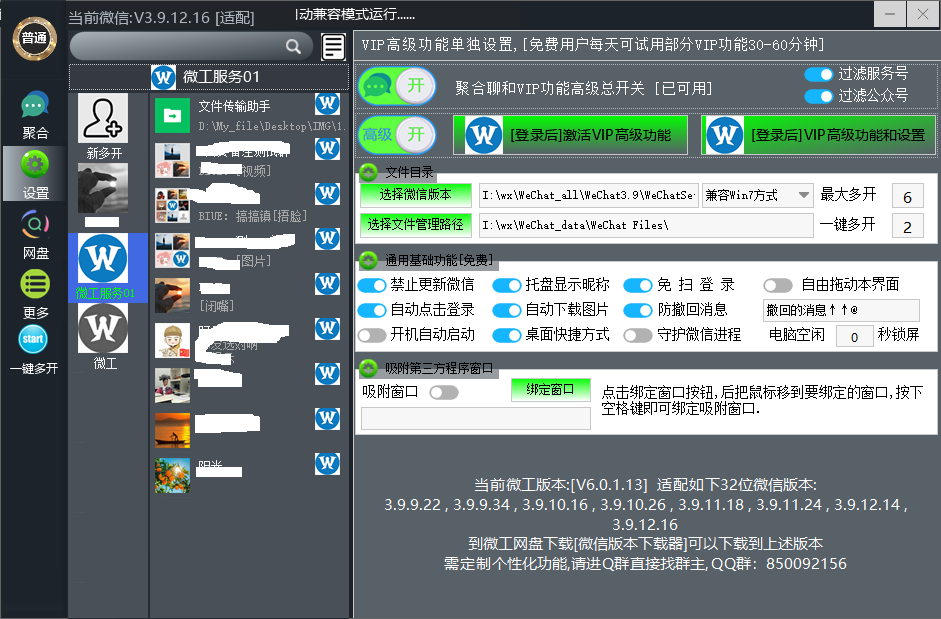This screenshot has width=941, height=619.
Task: Click the 最大多开 value field
Action: pos(907,196)
